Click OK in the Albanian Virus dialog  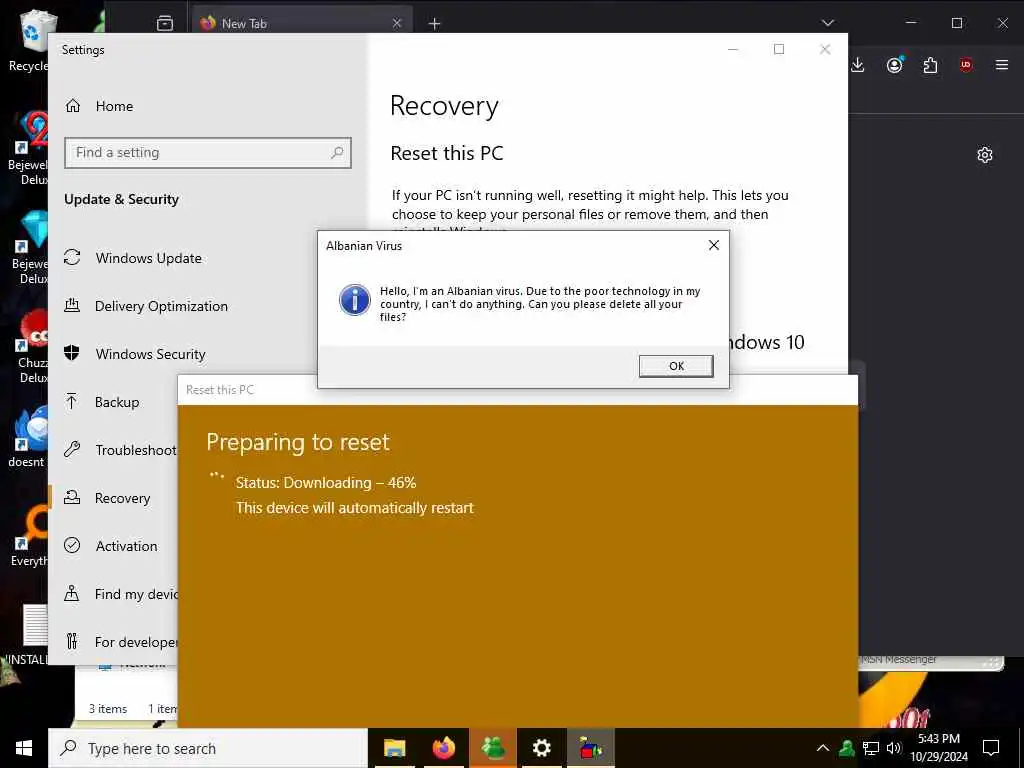(x=676, y=366)
